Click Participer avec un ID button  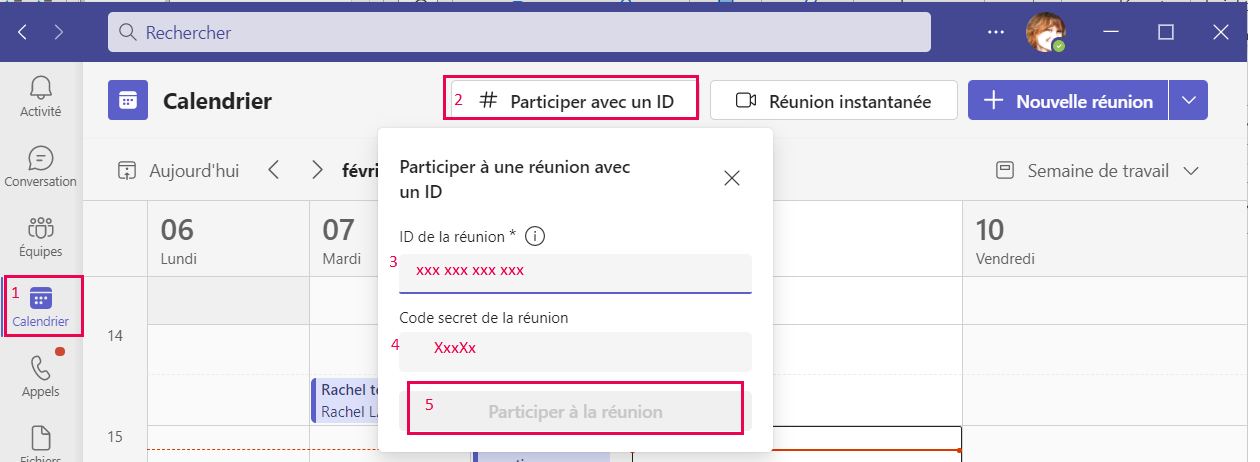[573, 101]
